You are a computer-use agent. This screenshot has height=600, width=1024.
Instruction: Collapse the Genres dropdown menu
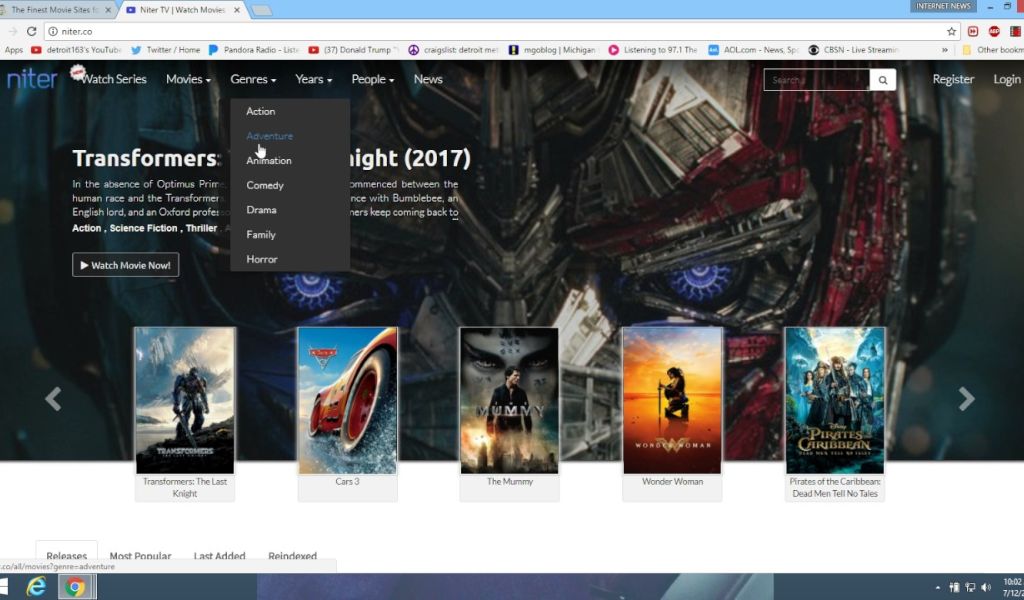253,79
